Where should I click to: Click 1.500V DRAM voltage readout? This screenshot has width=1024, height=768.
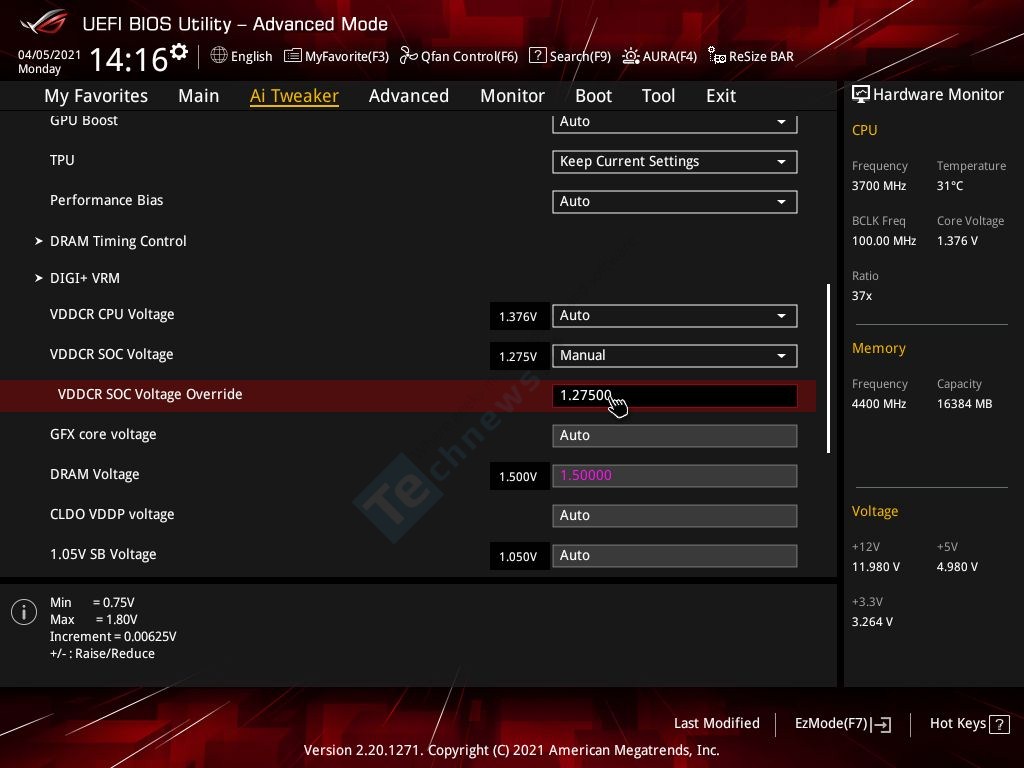[x=518, y=476]
